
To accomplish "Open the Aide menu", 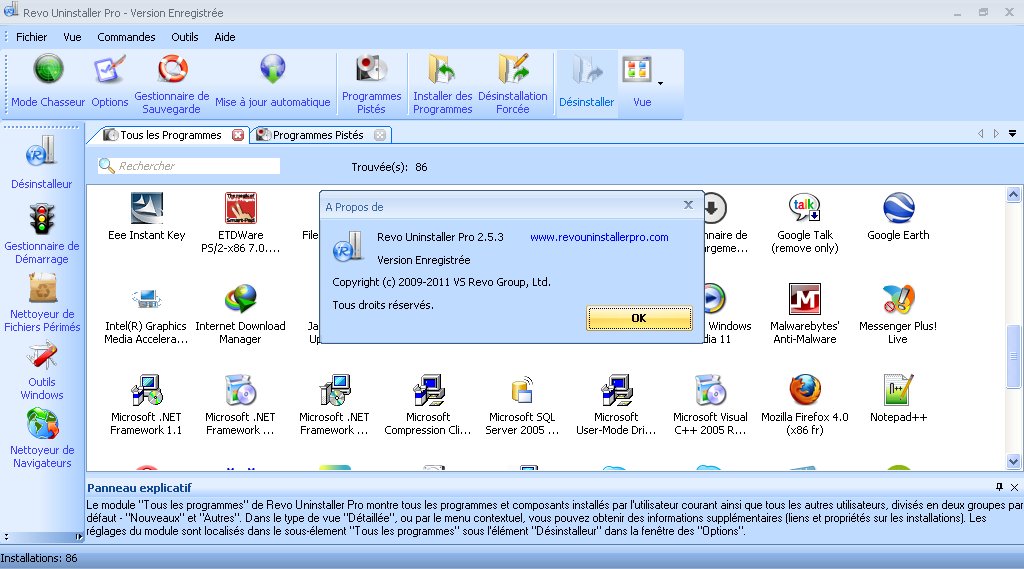I will (x=225, y=37).
